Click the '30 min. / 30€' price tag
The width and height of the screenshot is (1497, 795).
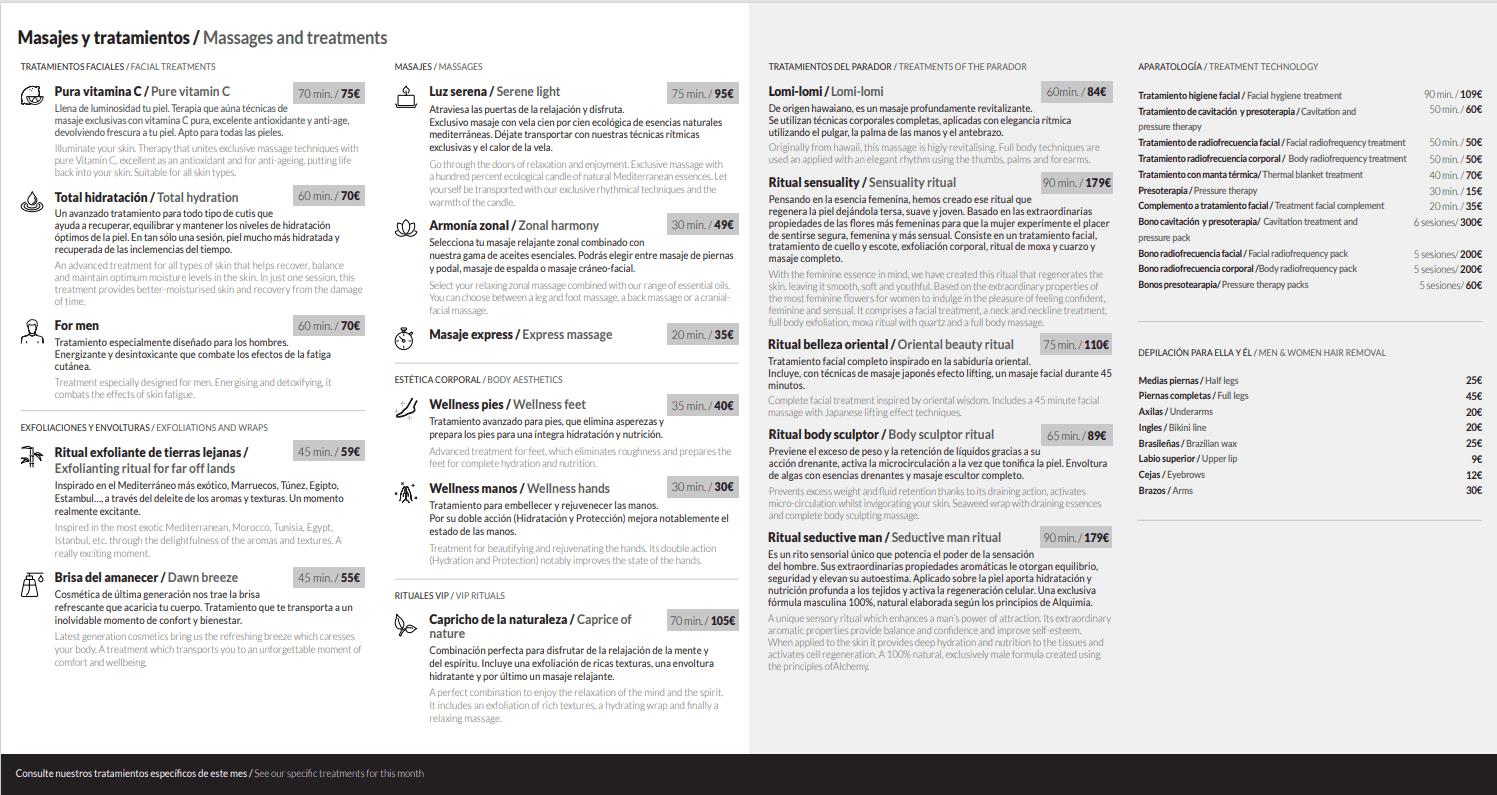703,487
